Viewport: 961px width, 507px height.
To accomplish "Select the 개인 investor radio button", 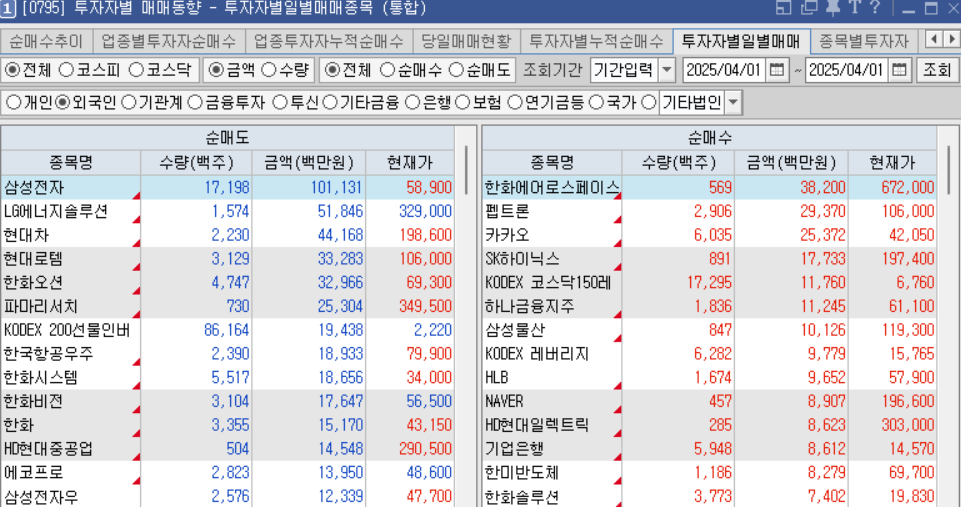I will (x=13, y=102).
